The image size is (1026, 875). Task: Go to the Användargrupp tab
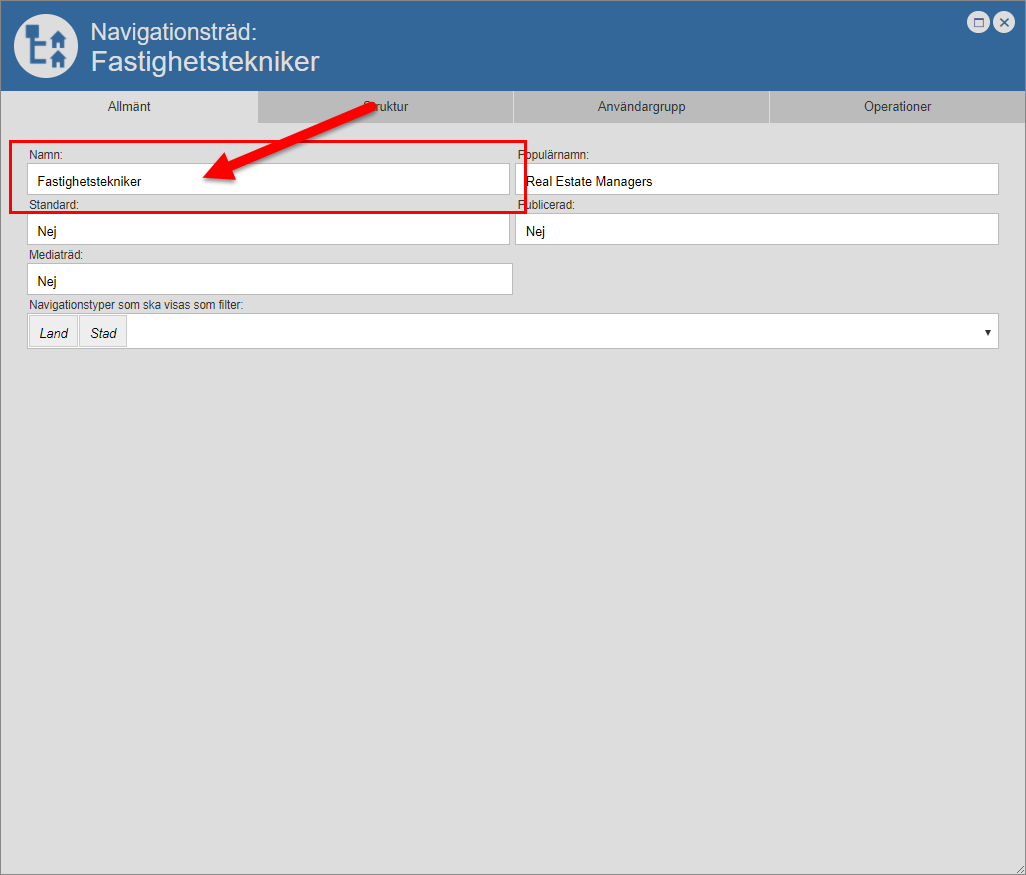click(641, 107)
